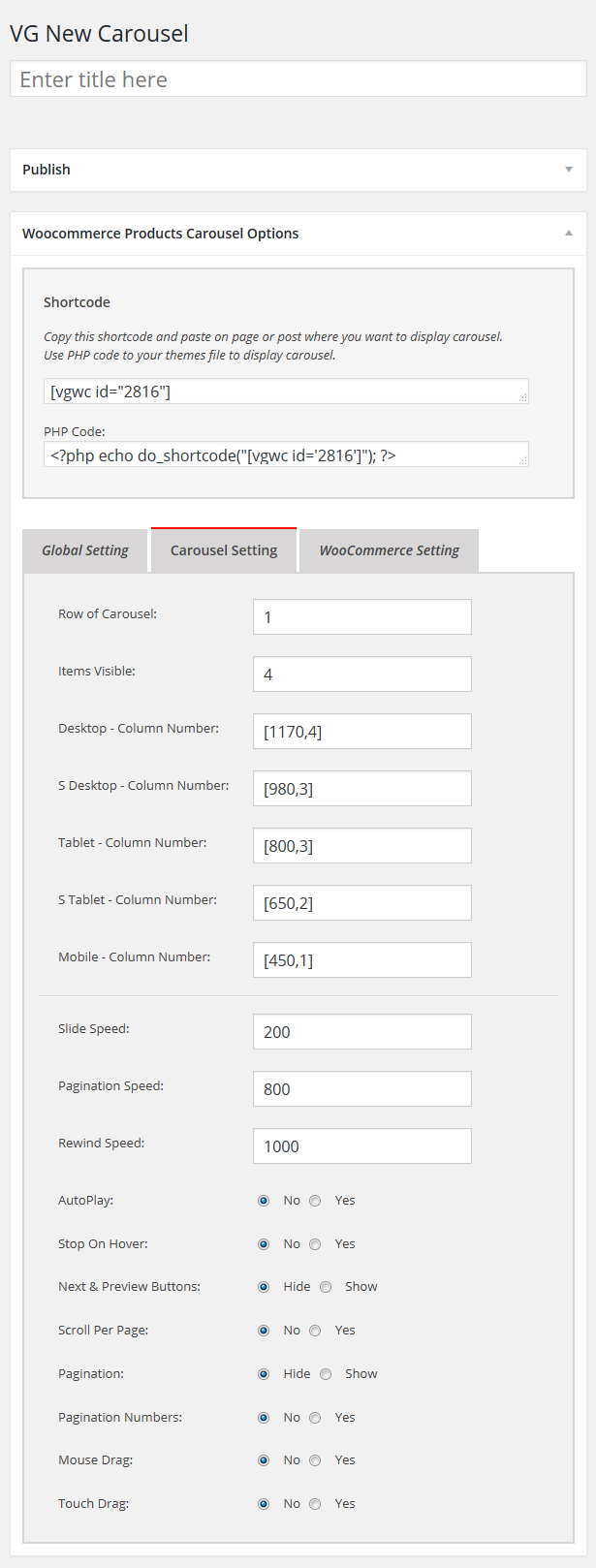Screen dimensions: 596x1568
Task: Click the Row of Carousel input field
Action: point(362,616)
